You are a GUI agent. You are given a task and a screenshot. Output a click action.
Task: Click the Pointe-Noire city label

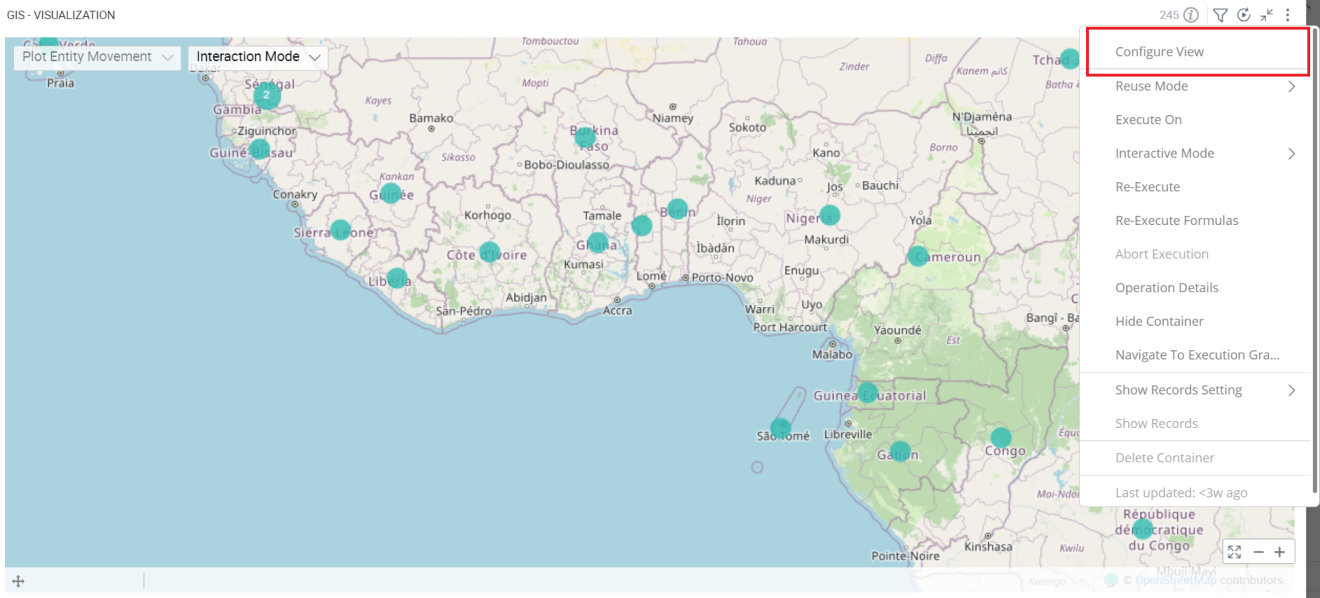coord(906,556)
